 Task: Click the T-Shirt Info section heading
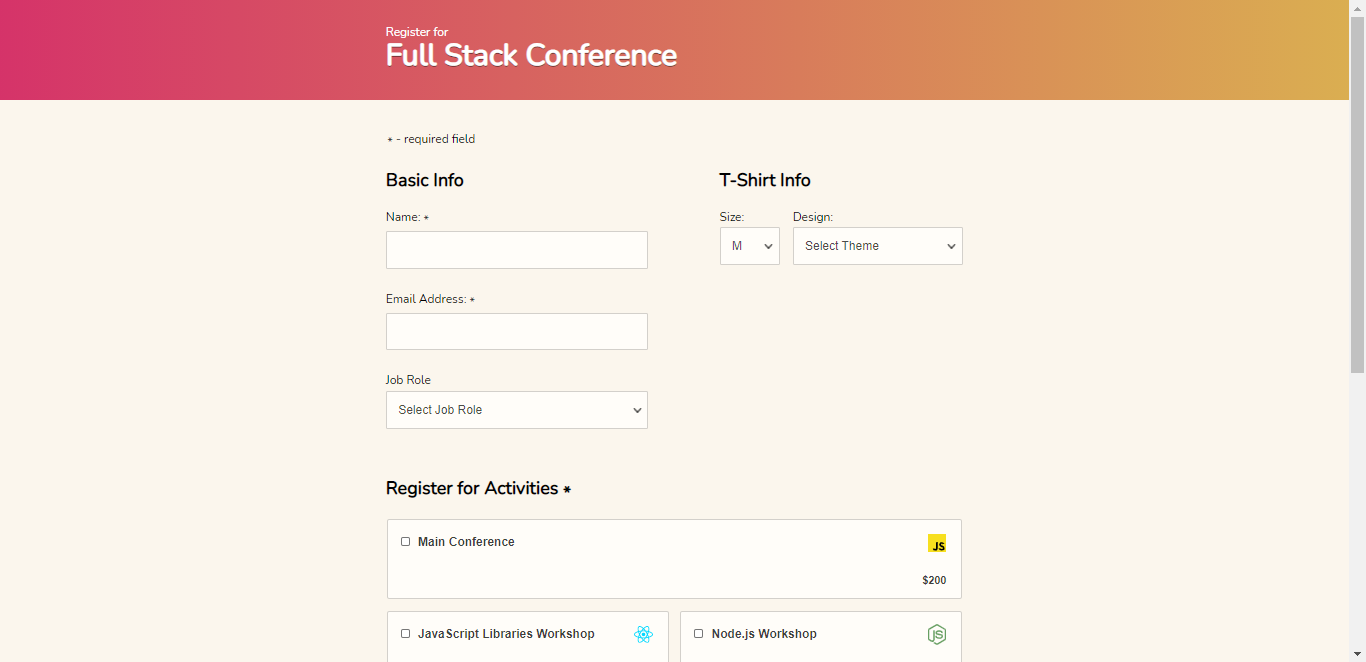point(765,180)
